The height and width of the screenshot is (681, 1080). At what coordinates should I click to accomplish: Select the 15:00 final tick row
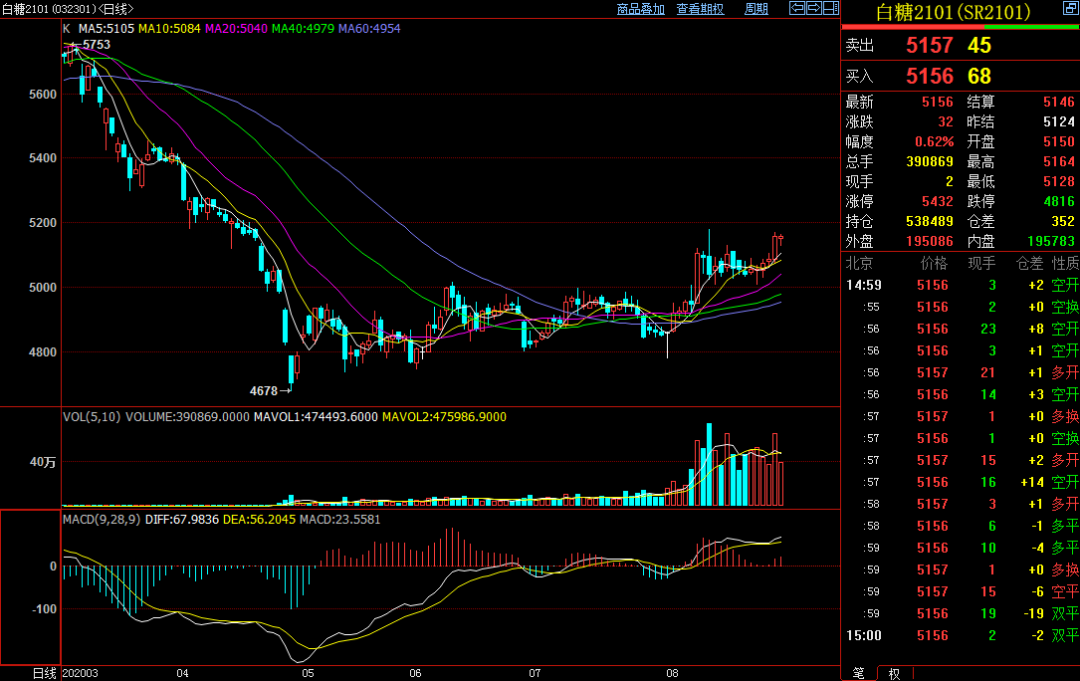click(x=962, y=636)
